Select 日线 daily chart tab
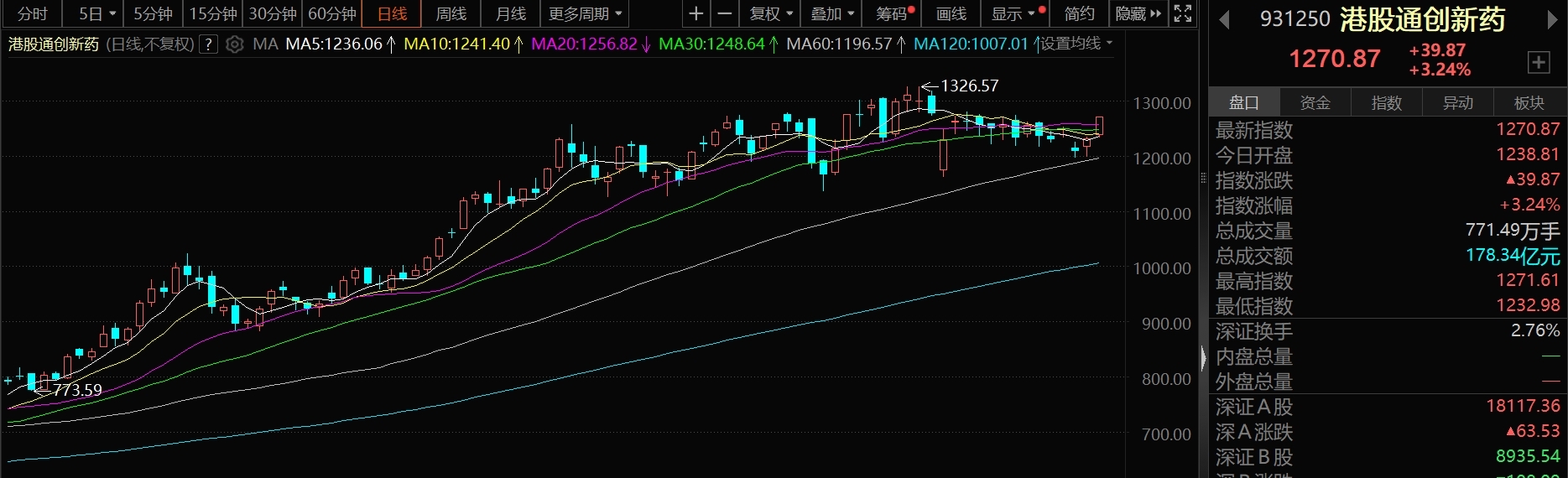This screenshot has width=1568, height=478. coord(392,13)
